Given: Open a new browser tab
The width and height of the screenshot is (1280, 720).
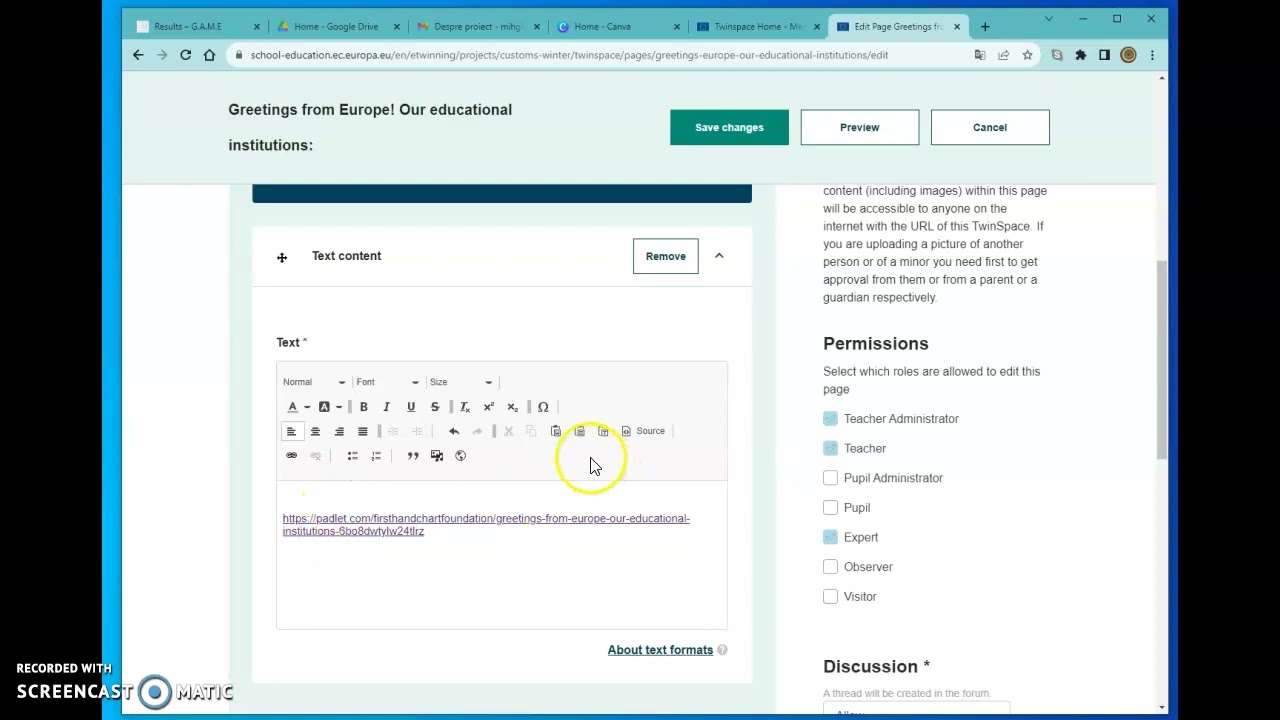Looking at the screenshot, I should [985, 26].
